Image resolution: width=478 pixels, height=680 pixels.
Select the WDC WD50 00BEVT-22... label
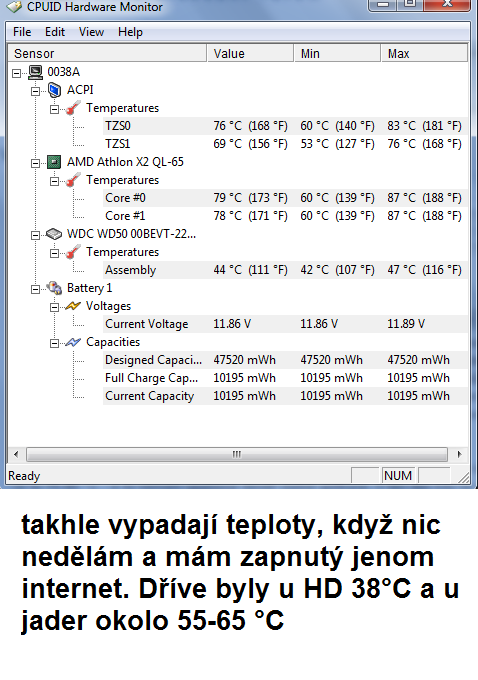tap(131, 234)
